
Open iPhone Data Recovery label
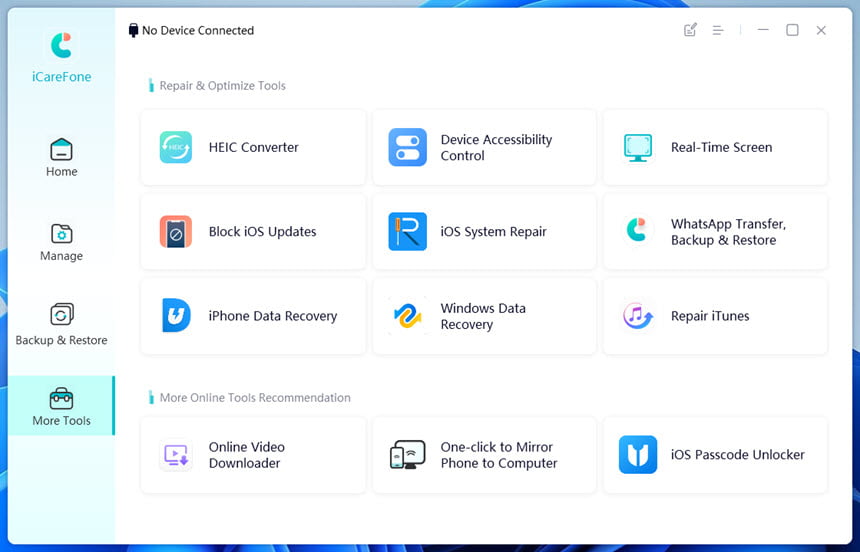(273, 316)
